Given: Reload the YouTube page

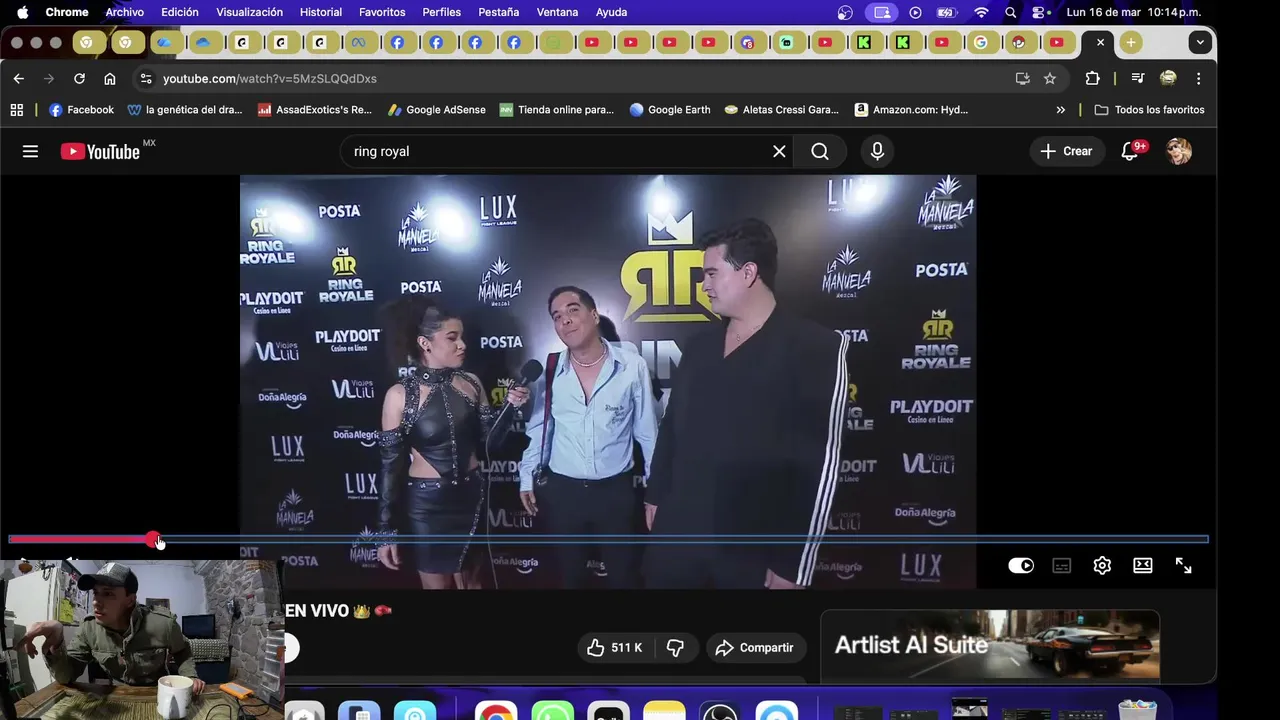Looking at the screenshot, I should point(79,78).
